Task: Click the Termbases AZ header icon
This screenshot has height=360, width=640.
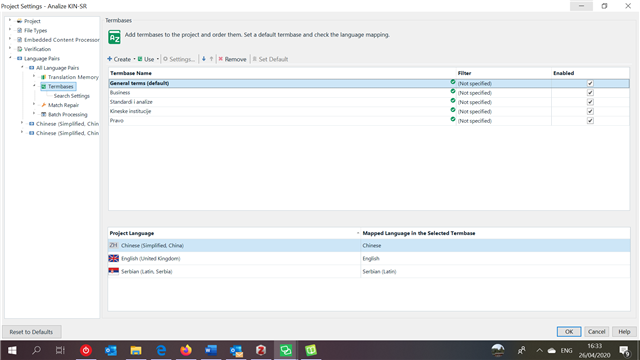Action: point(114,37)
